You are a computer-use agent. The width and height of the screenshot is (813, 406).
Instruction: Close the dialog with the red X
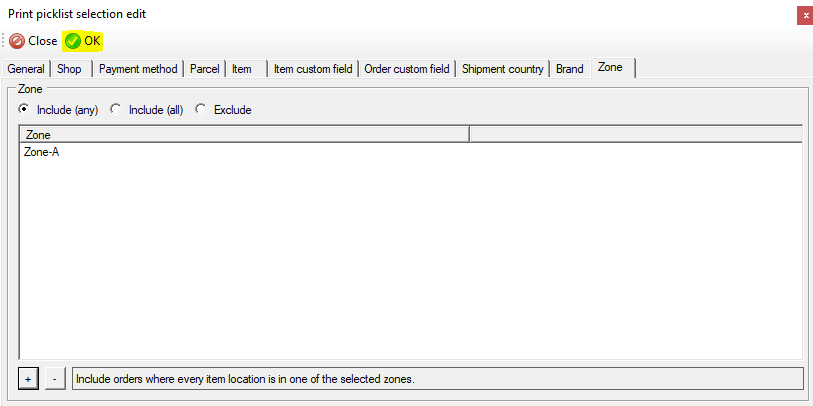804,15
